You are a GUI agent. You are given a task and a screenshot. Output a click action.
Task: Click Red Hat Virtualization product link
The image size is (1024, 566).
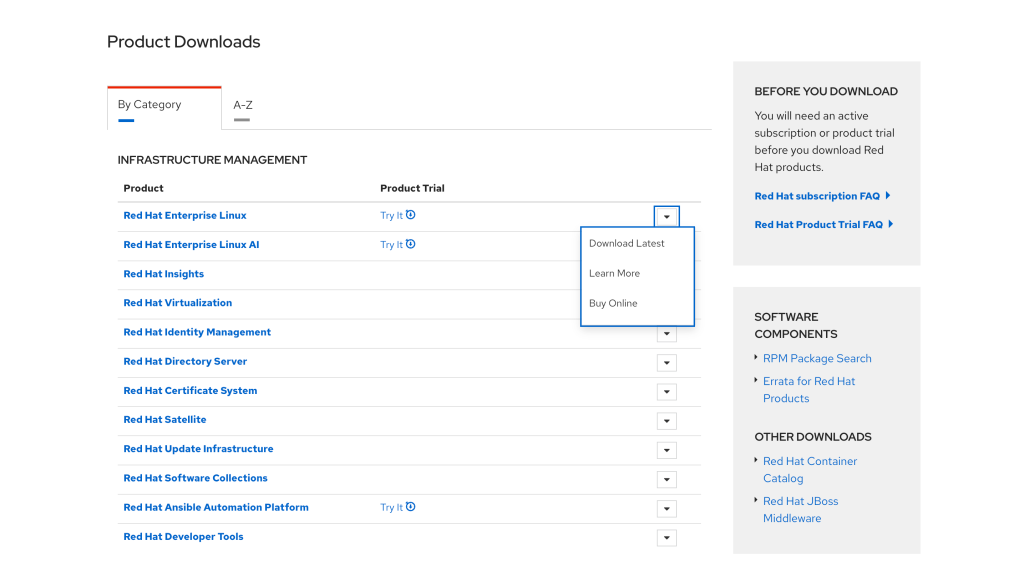click(x=177, y=303)
